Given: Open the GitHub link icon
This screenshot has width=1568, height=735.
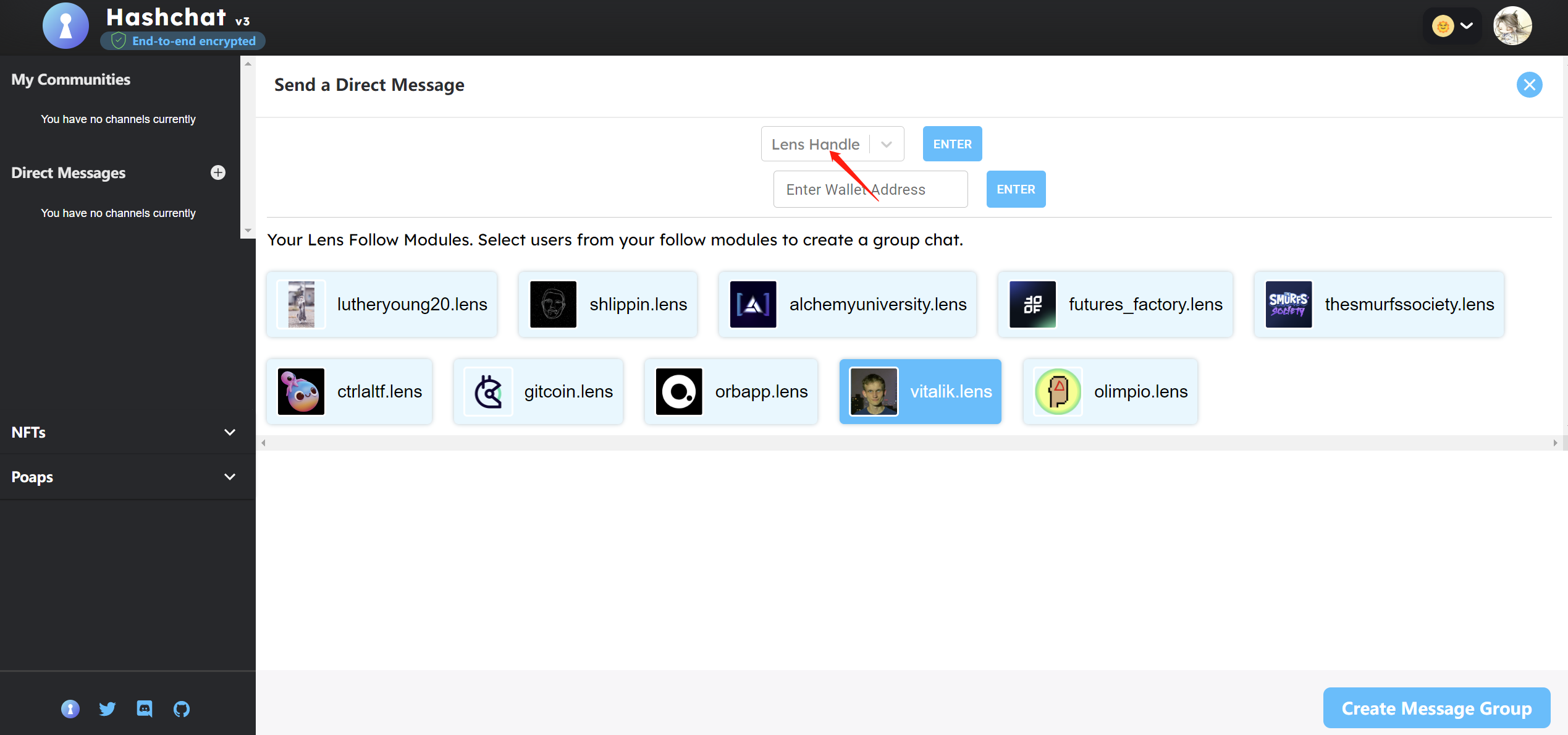Looking at the screenshot, I should [x=182, y=708].
